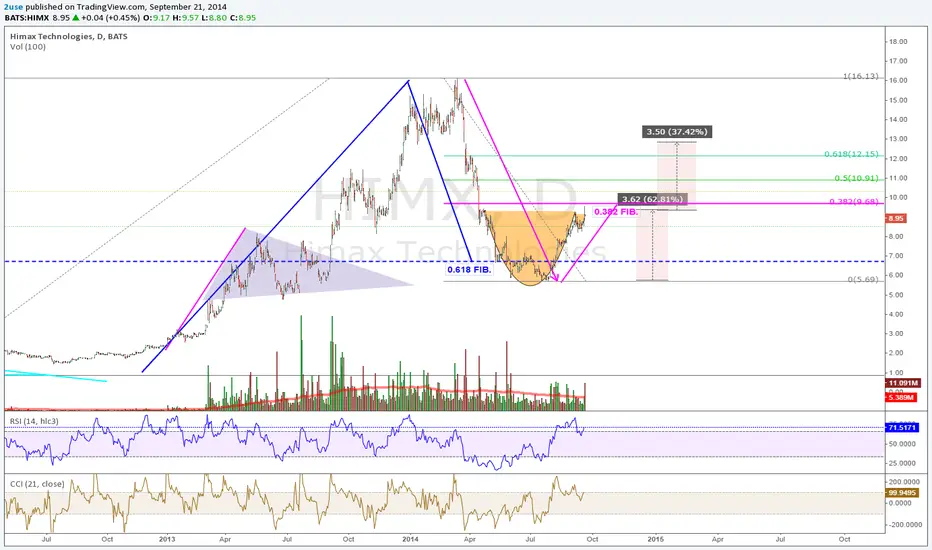
Task: Click the 0(5.69) Fibonacci level label
Action: (862, 279)
